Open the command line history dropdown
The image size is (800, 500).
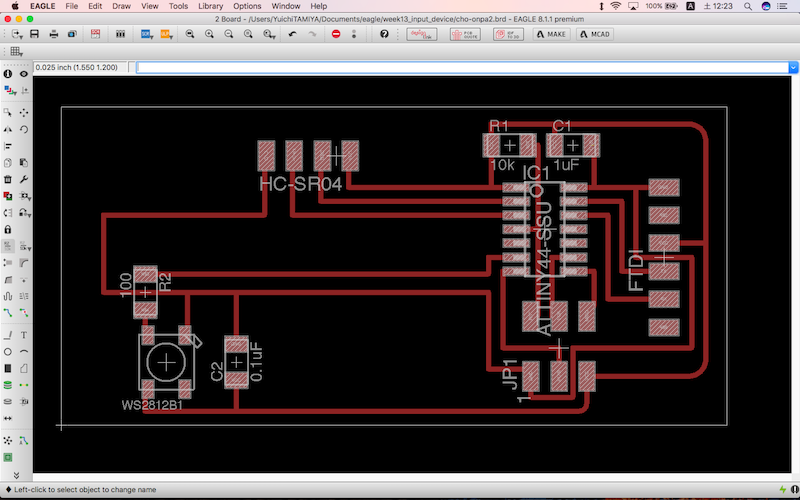(793, 67)
